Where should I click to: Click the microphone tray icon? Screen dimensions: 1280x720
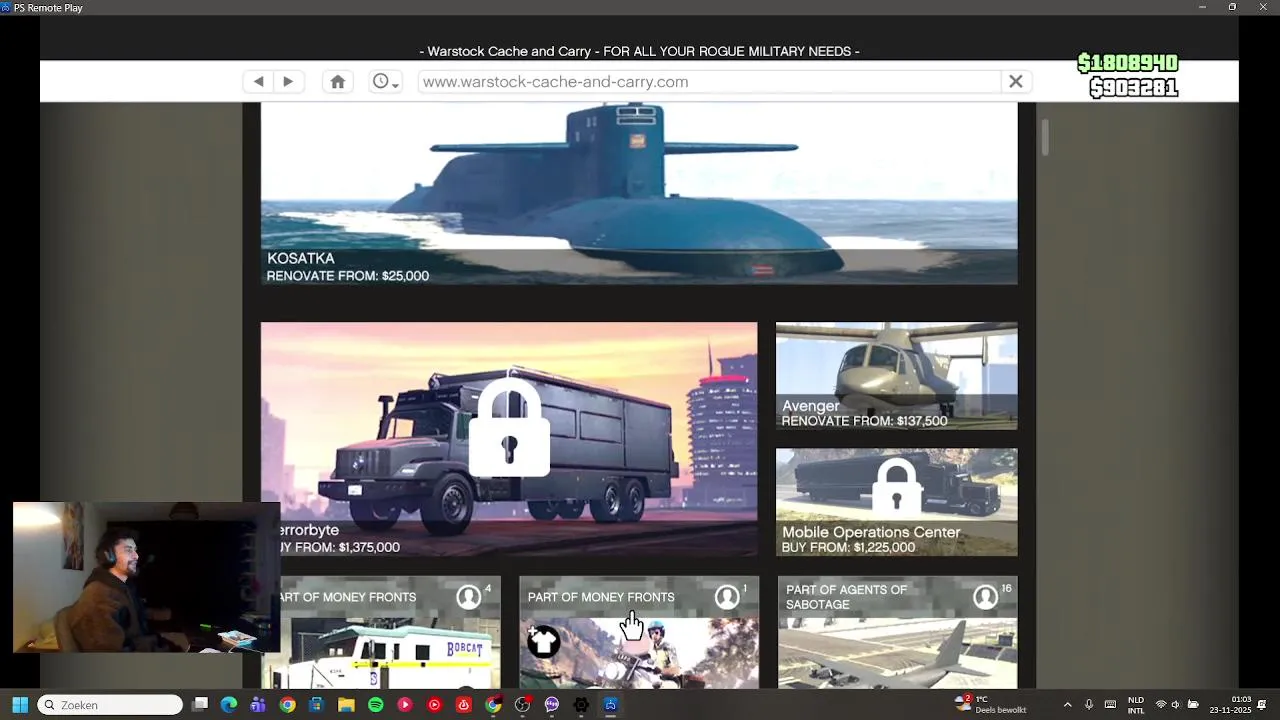click(x=1089, y=705)
